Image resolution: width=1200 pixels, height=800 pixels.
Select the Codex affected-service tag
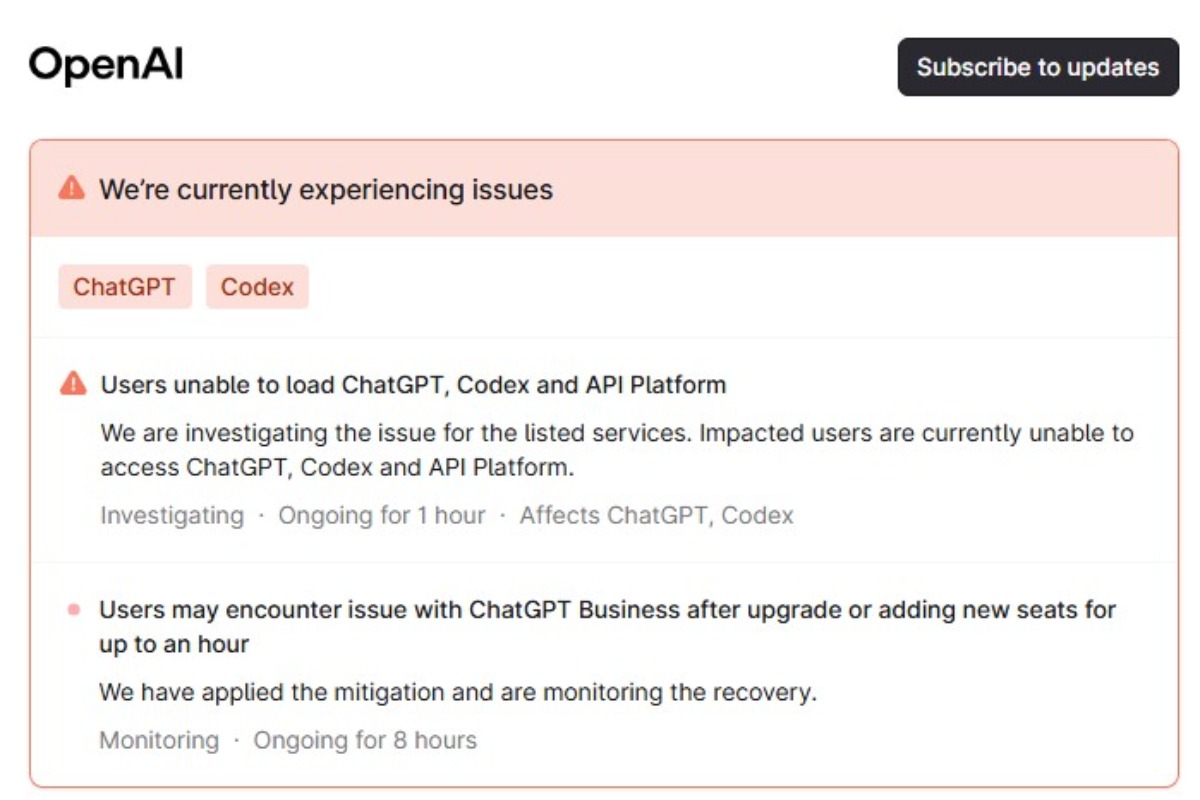click(x=257, y=287)
